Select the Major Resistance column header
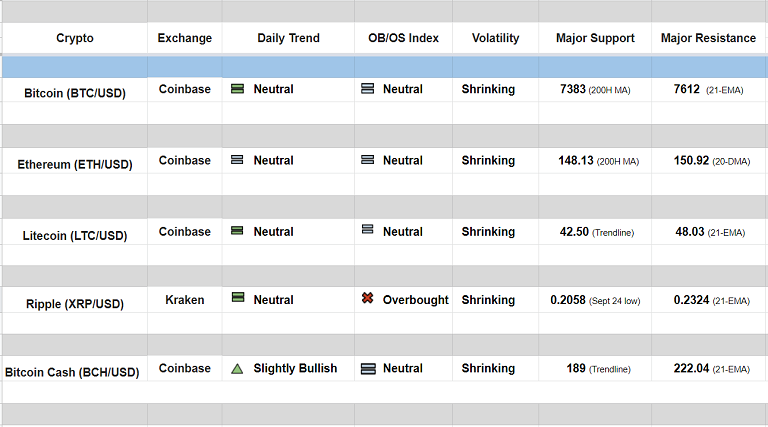Image resolution: width=768 pixels, height=427 pixels. pos(708,38)
